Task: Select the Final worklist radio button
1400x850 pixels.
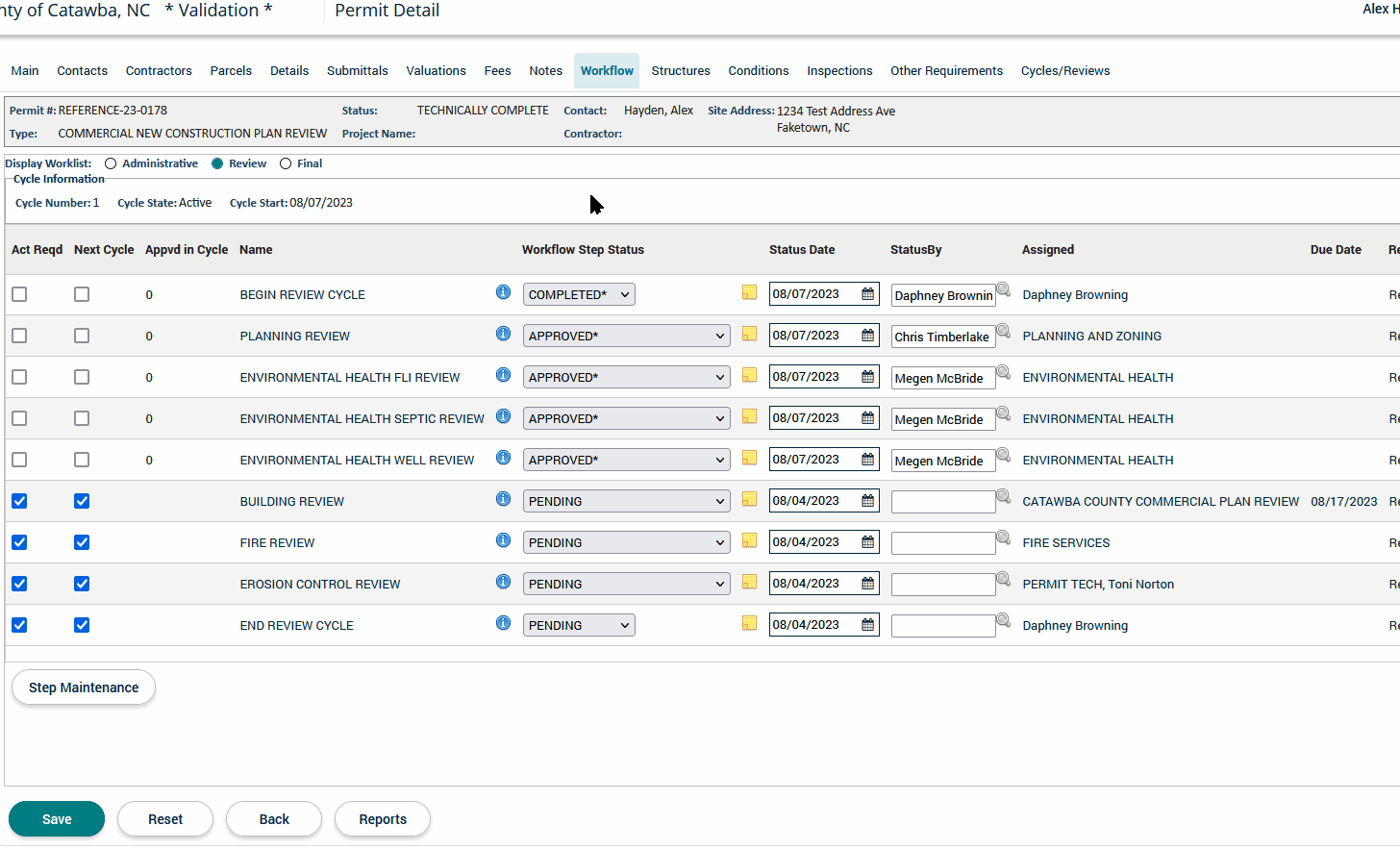Action: point(286,163)
